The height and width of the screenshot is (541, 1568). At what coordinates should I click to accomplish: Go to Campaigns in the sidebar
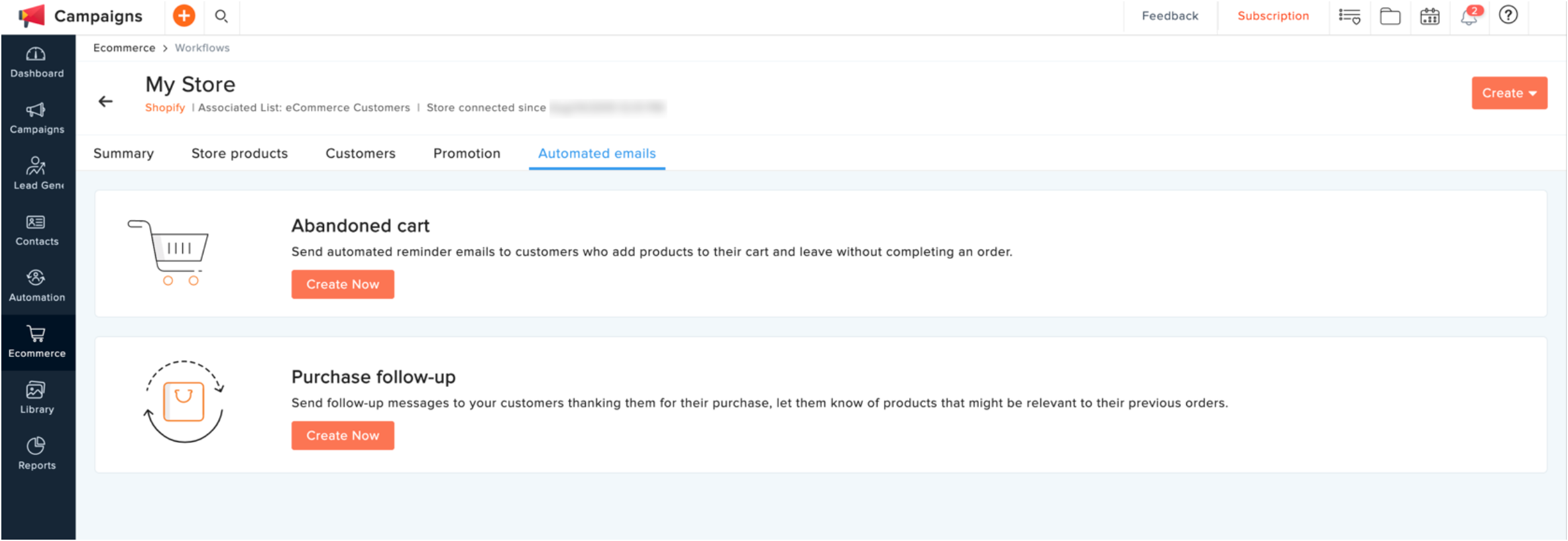[x=37, y=119]
